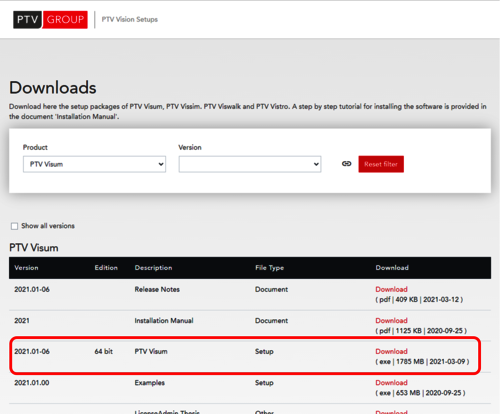Download the Examples setup exe
The height and width of the screenshot is (414, 500).
tap(391, 382)
